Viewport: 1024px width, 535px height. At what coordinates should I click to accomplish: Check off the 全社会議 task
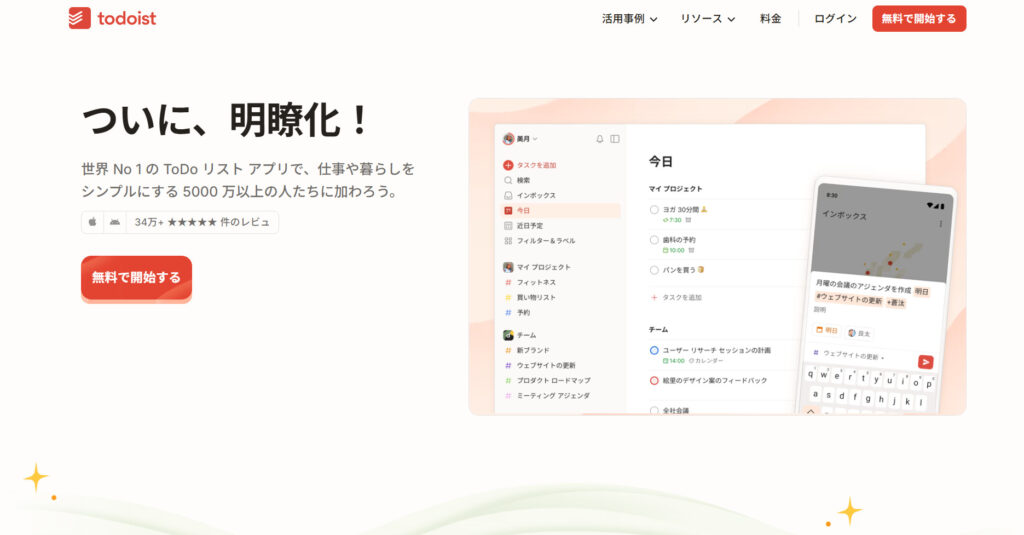tap(654, 410)
